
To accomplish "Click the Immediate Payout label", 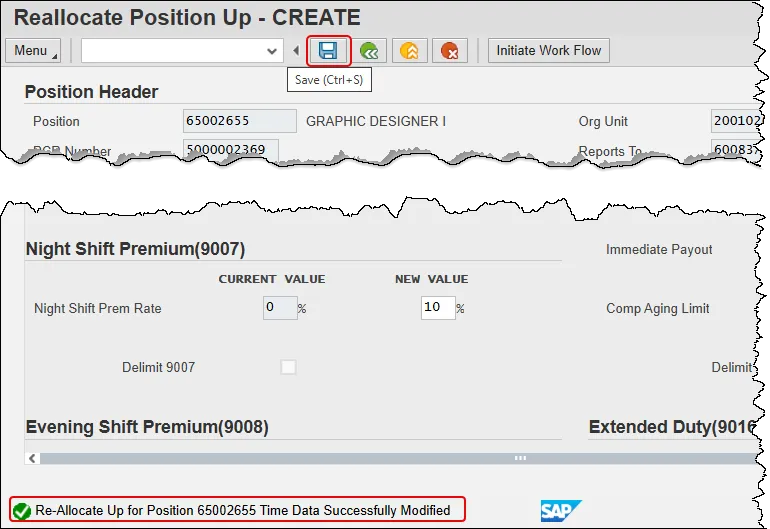I will [659, 250].
